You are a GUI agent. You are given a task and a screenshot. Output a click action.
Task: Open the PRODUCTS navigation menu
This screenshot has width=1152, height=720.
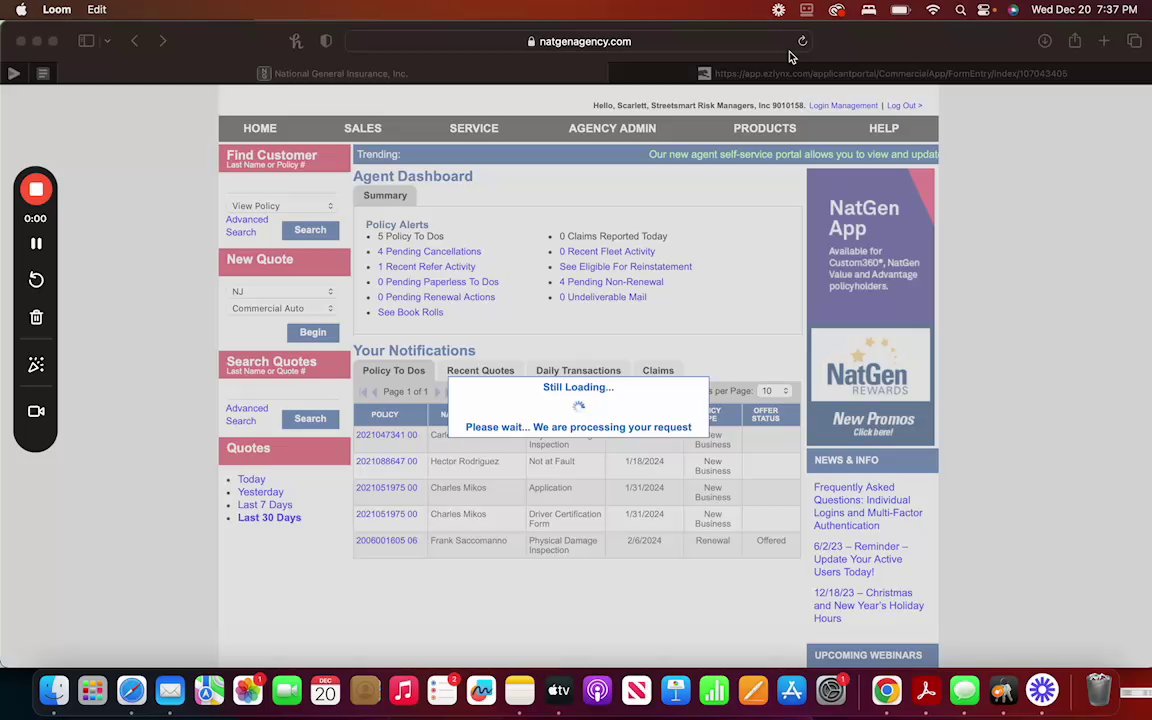pyautogui.click(x=765, y=128)
